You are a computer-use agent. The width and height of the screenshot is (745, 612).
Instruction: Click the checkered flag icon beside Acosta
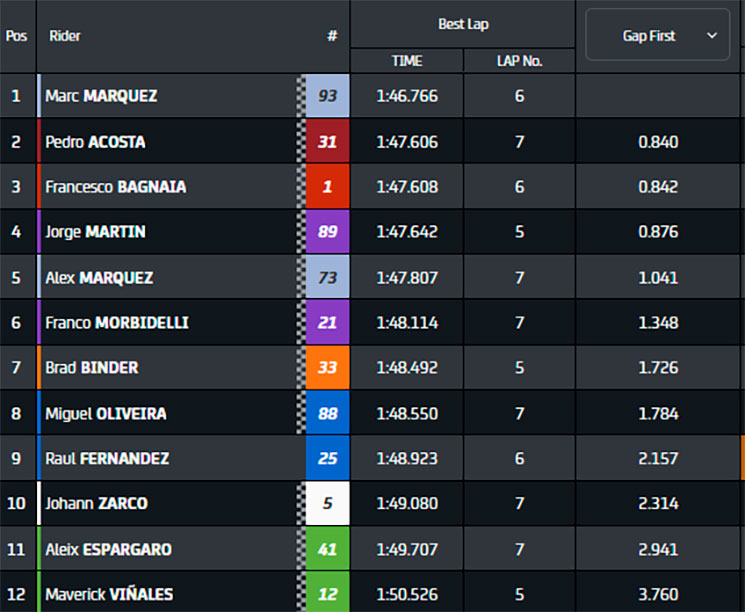coord(301,141)
